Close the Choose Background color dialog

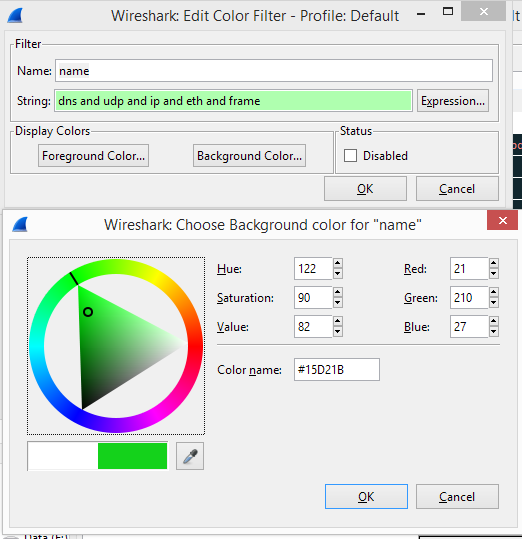coord(502,220)
